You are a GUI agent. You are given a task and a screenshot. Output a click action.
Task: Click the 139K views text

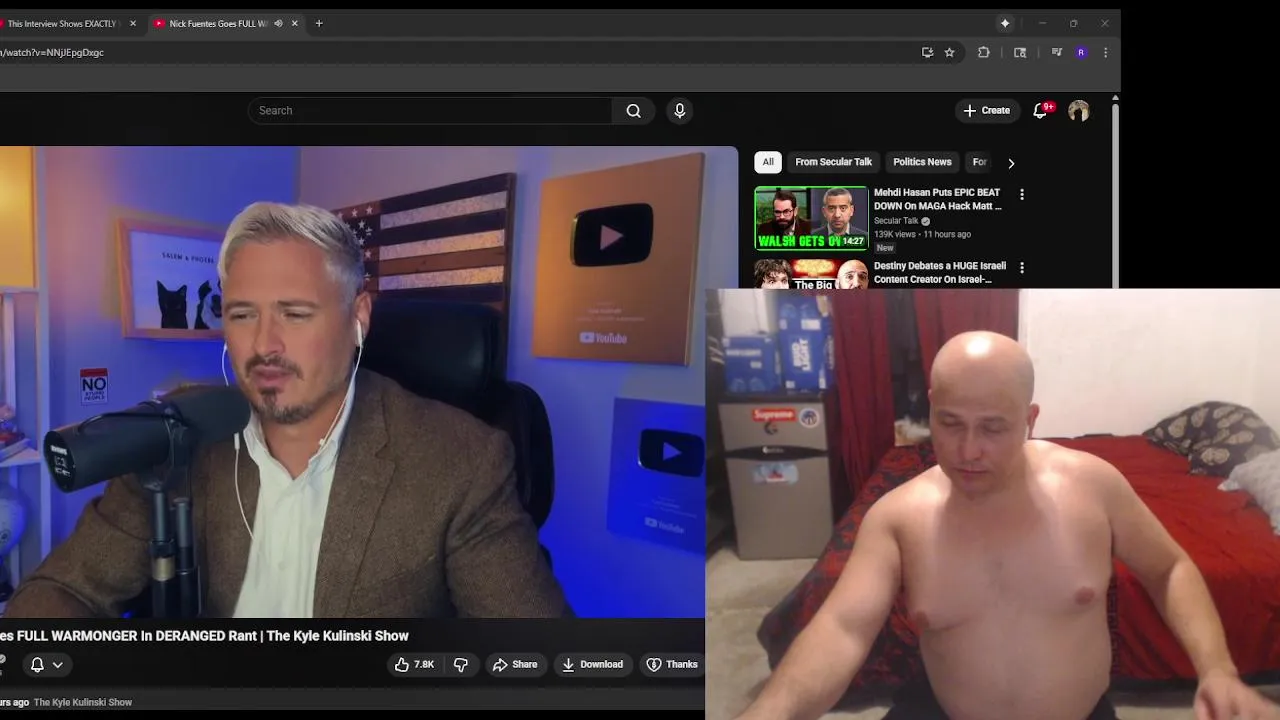[895, 234]
